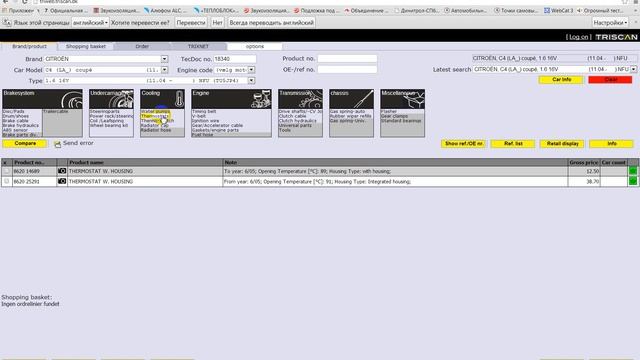
Task: Switch to the options tab
Action: [255, 47]
